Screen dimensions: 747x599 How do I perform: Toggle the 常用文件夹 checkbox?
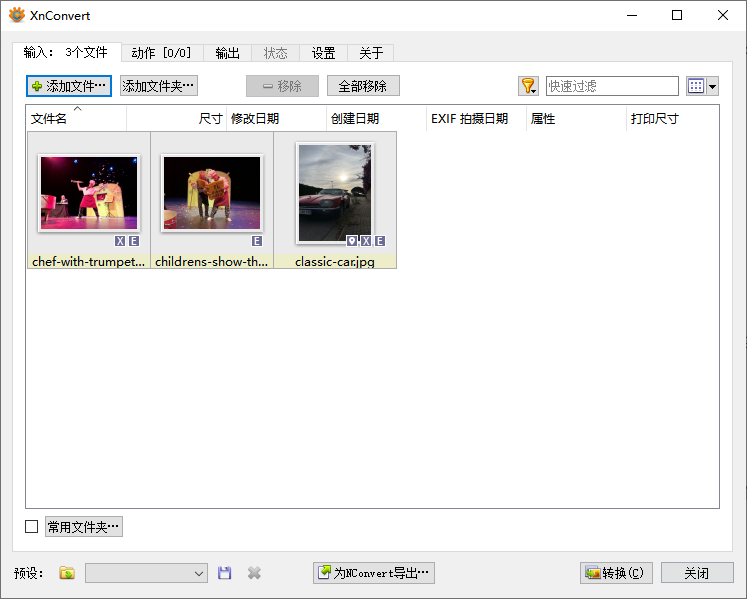click(32, 527)
